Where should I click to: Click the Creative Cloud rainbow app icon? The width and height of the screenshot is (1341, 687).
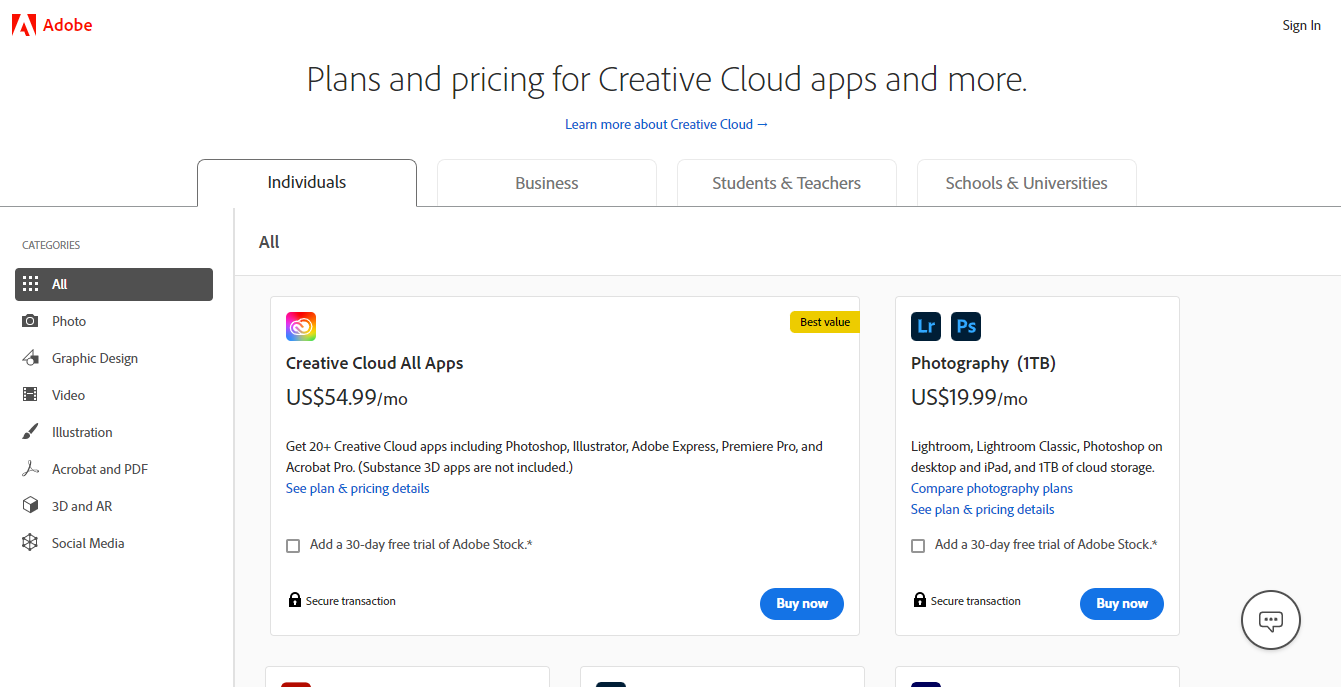pos(301,326)
